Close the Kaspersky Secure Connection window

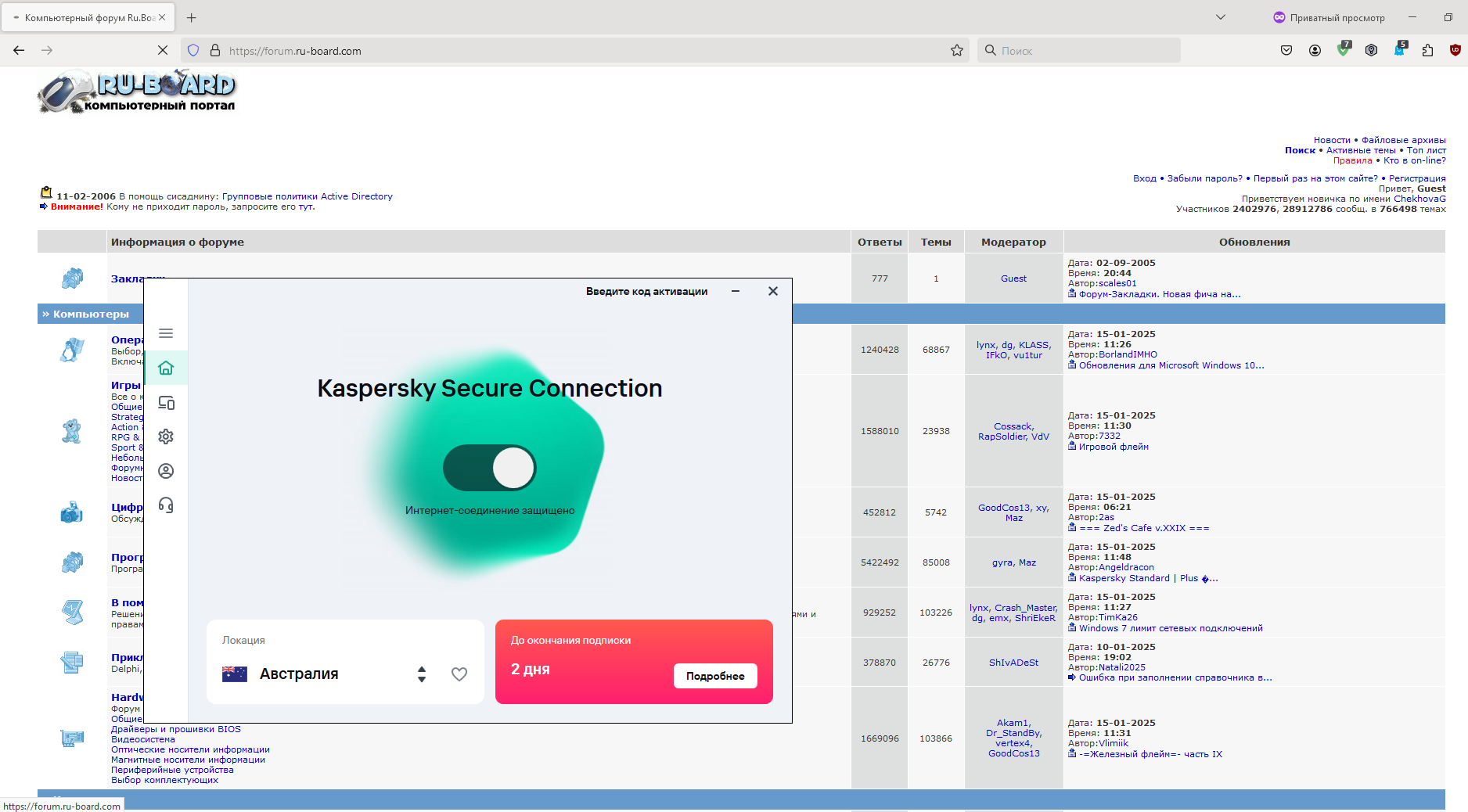[x=773, y=291]
